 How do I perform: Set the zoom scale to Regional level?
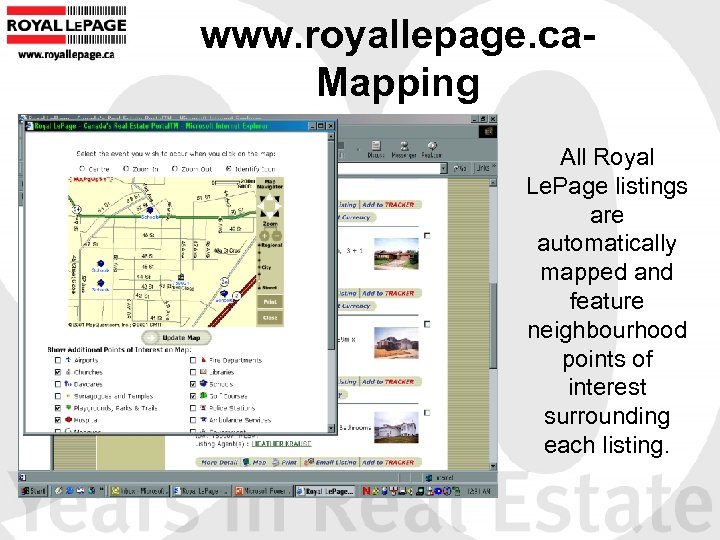coord(270,246)
